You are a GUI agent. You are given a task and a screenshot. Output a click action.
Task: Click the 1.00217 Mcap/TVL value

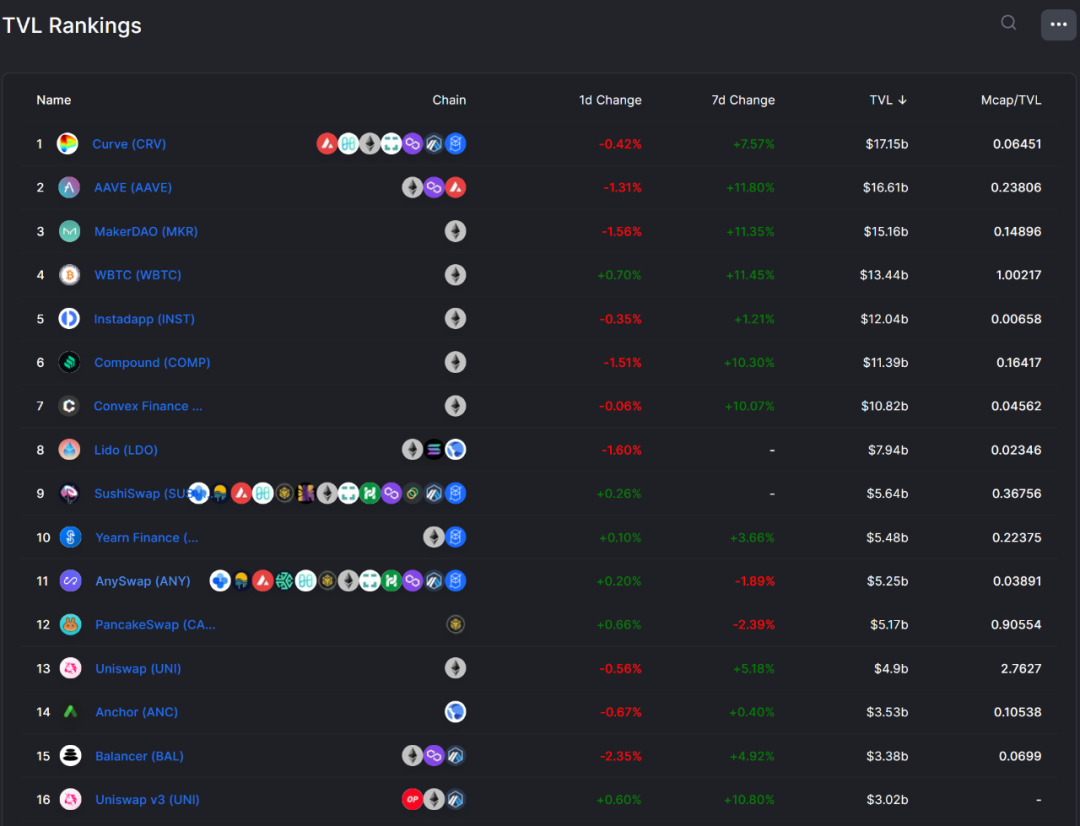1018,275
